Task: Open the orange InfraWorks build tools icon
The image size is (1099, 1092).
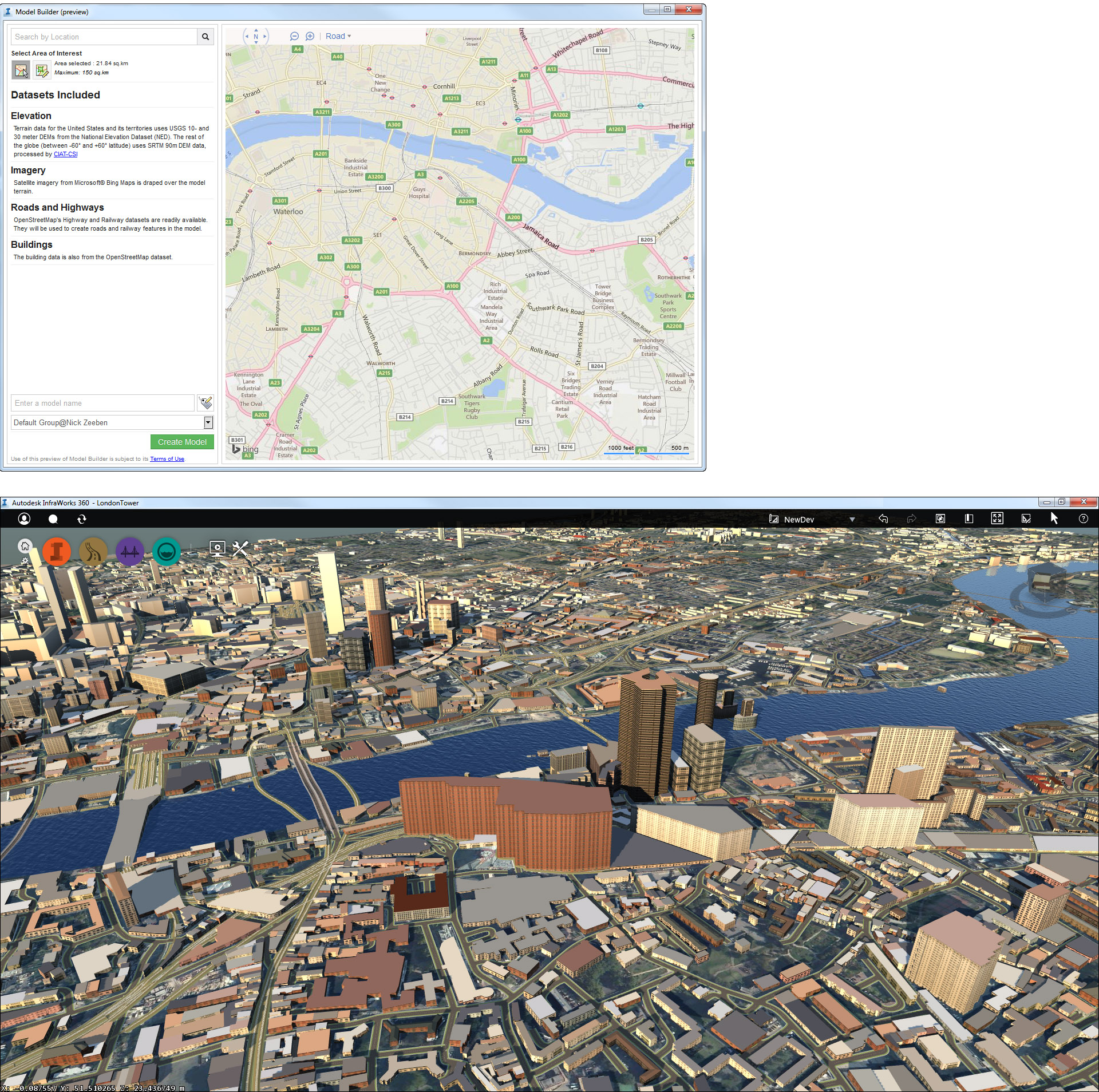Action: point(57,552)
